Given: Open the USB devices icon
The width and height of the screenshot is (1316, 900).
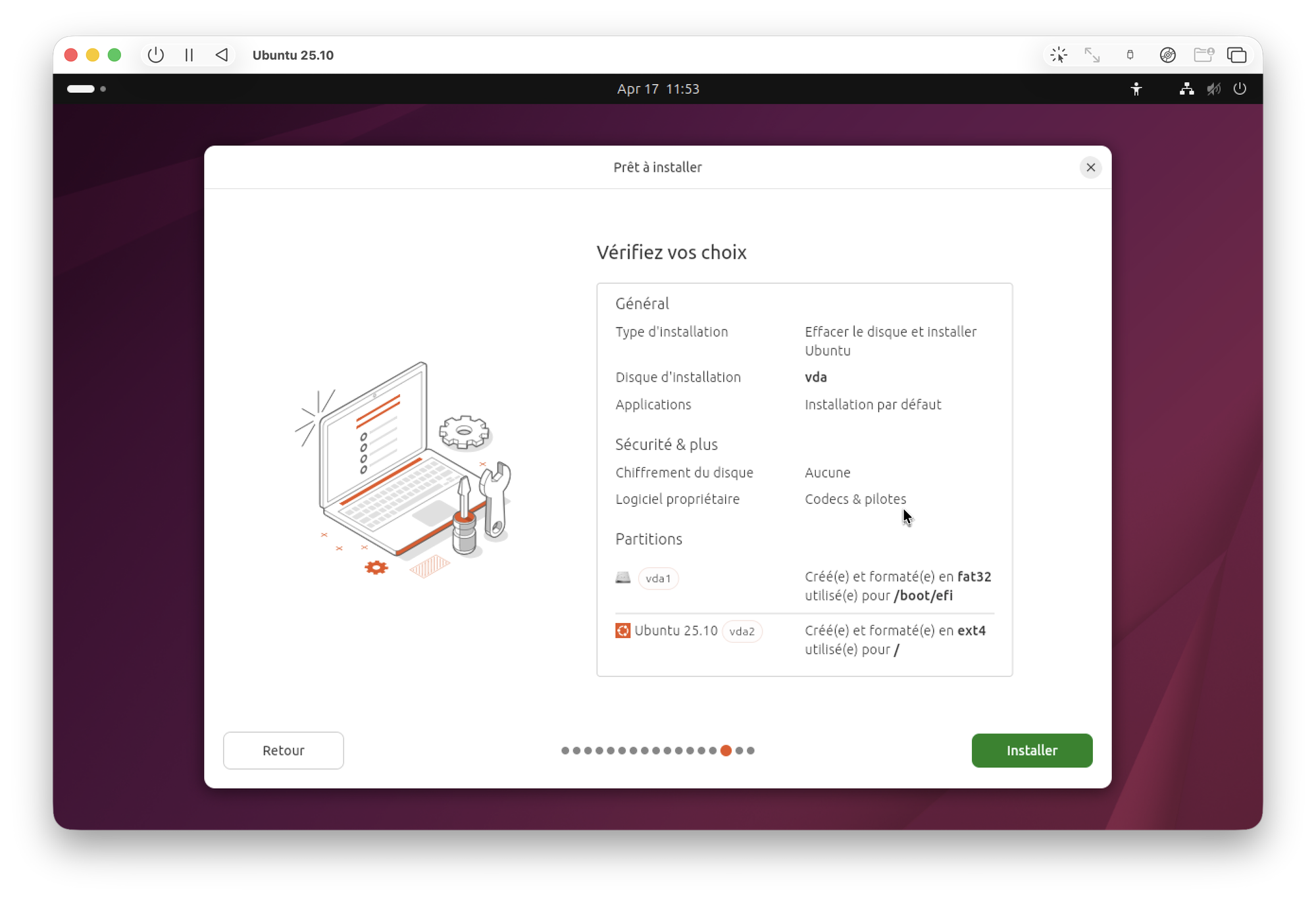Looking at the screenshot, I should [1130, 55].
